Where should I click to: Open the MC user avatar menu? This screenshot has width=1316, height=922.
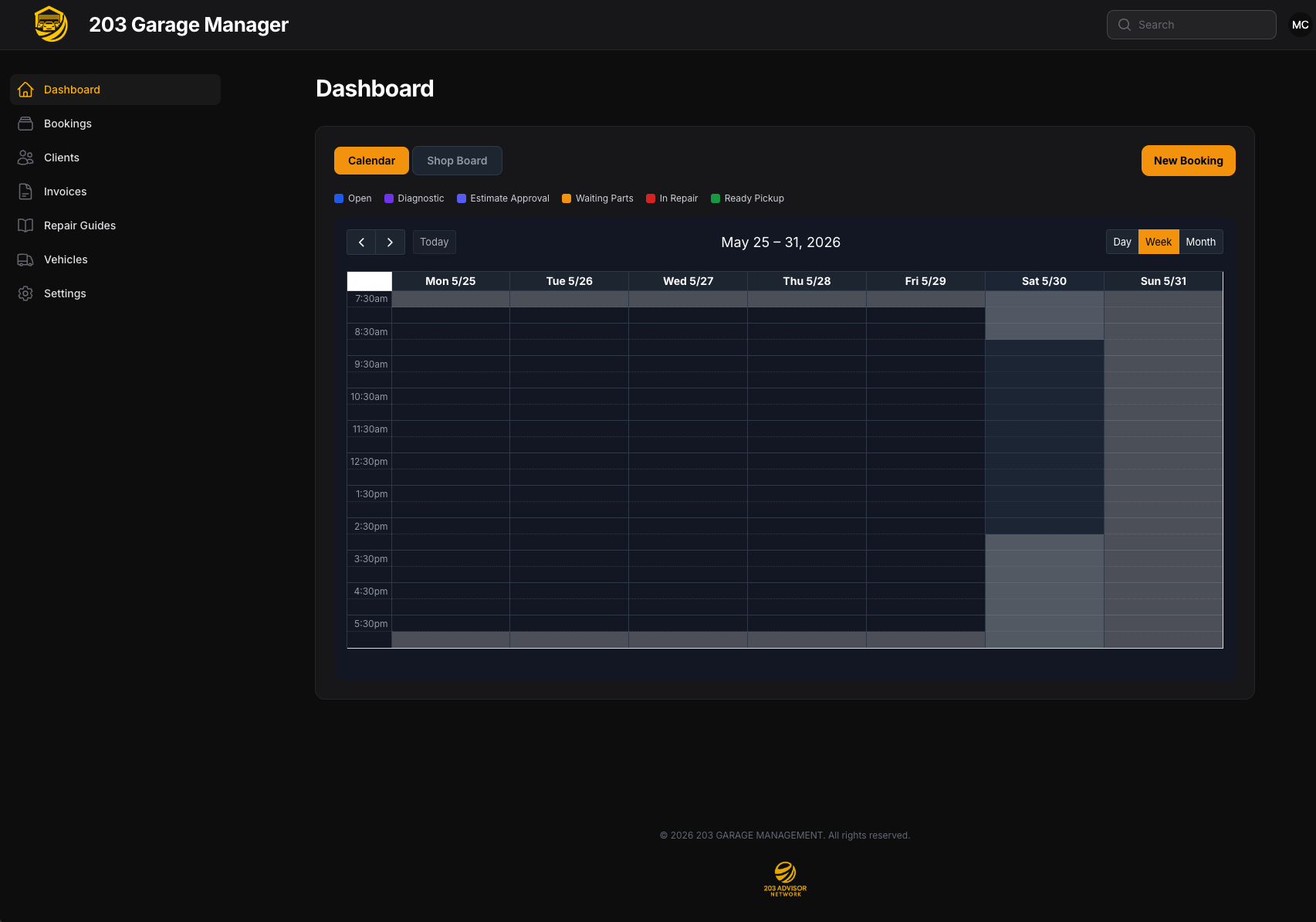point(1300,25)
